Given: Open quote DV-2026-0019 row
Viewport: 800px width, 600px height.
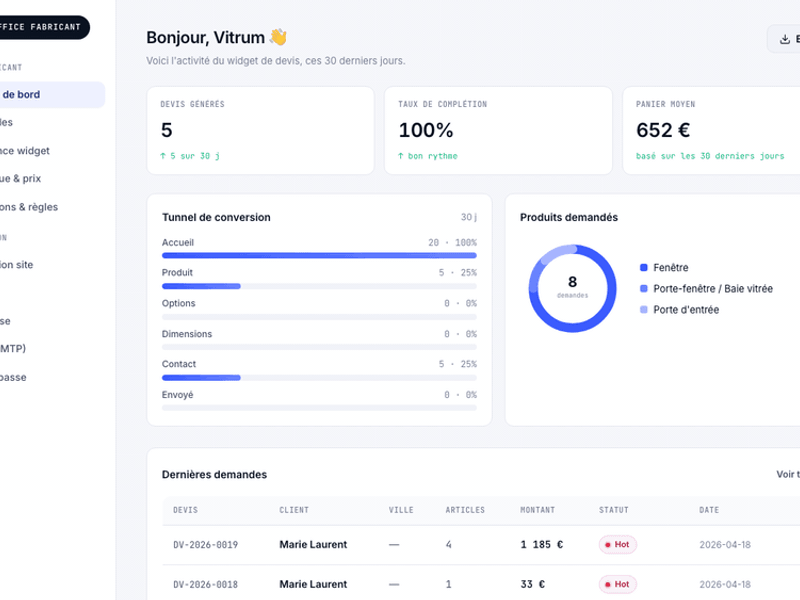Looking at the screenshot, I should [205, 545].
